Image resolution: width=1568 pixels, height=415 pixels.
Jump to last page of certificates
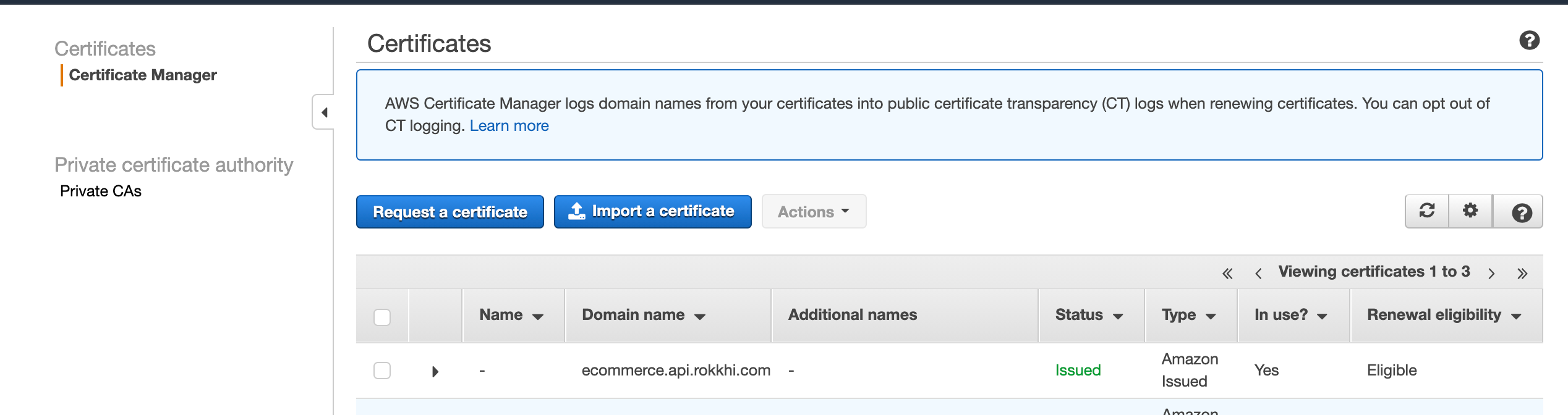click(1522, 274)
